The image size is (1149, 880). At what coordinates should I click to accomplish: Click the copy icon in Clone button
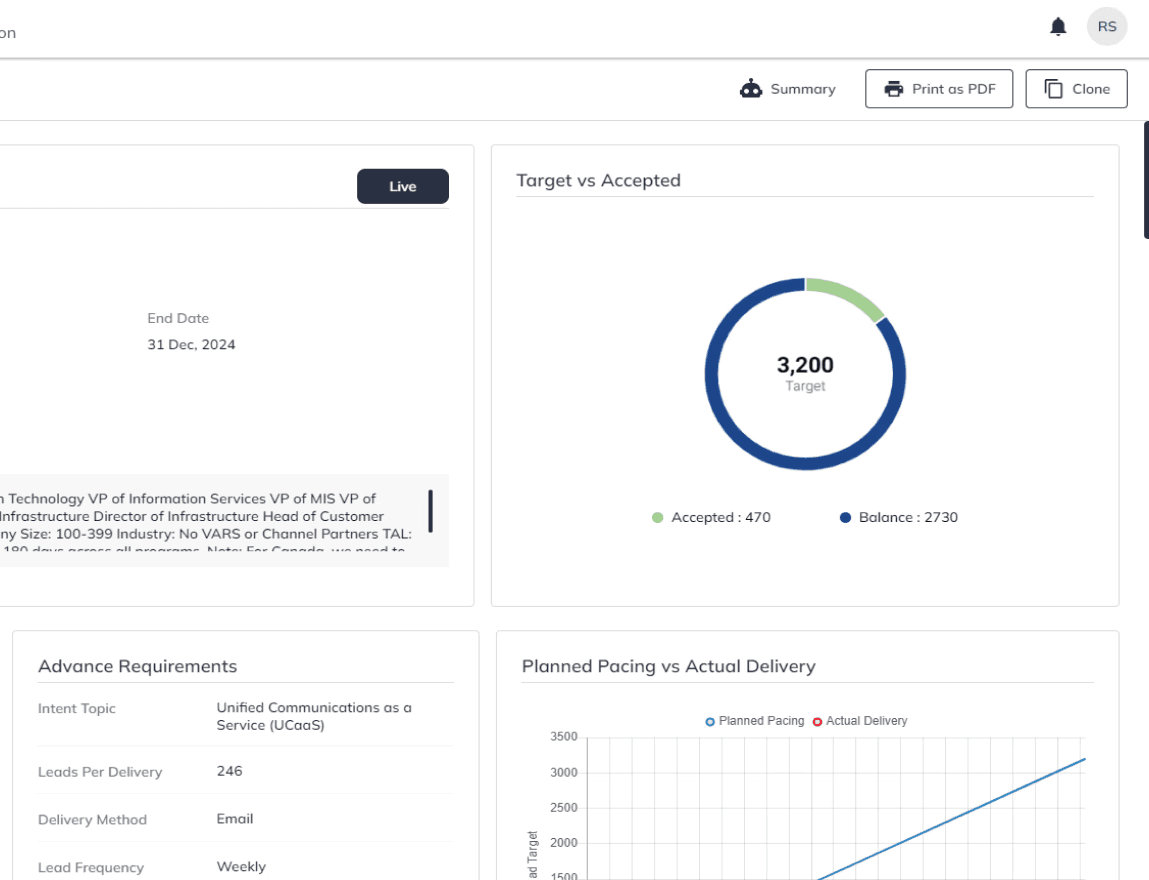point(1053,89)
